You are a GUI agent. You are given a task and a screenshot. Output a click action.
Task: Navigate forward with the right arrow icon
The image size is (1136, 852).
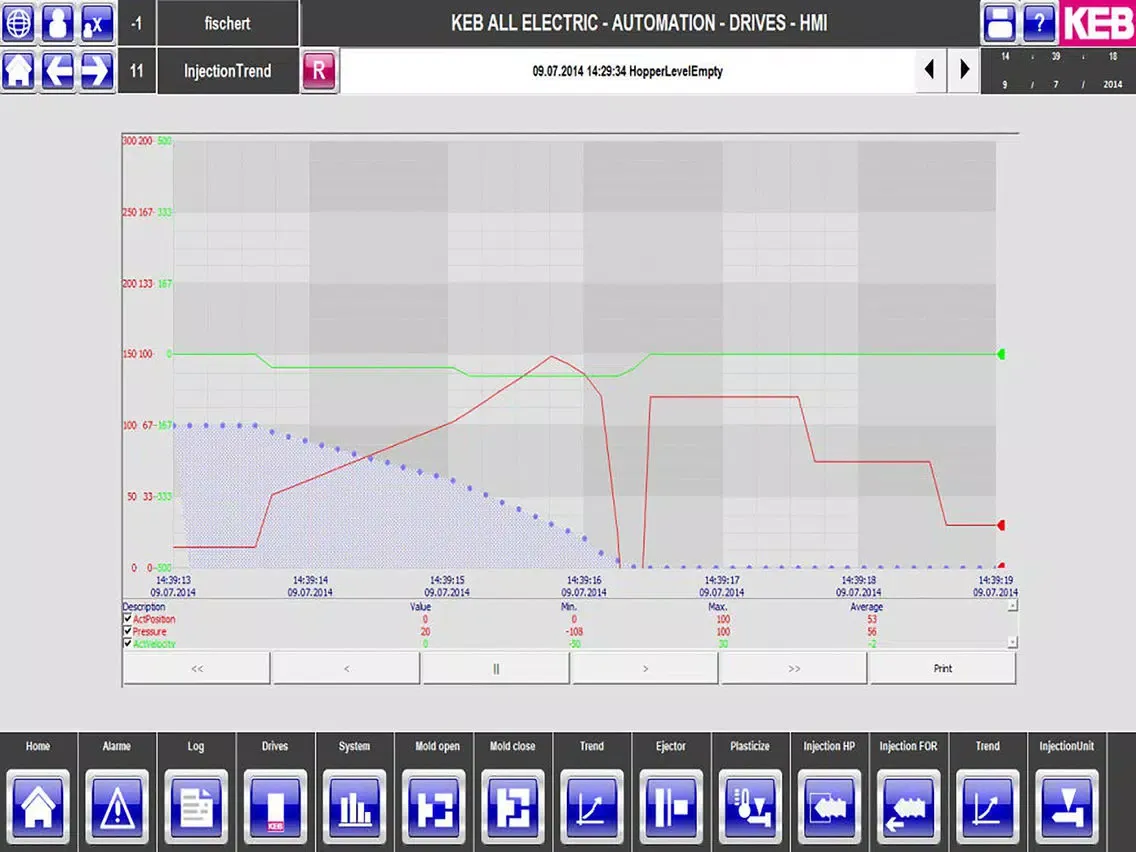96,70
